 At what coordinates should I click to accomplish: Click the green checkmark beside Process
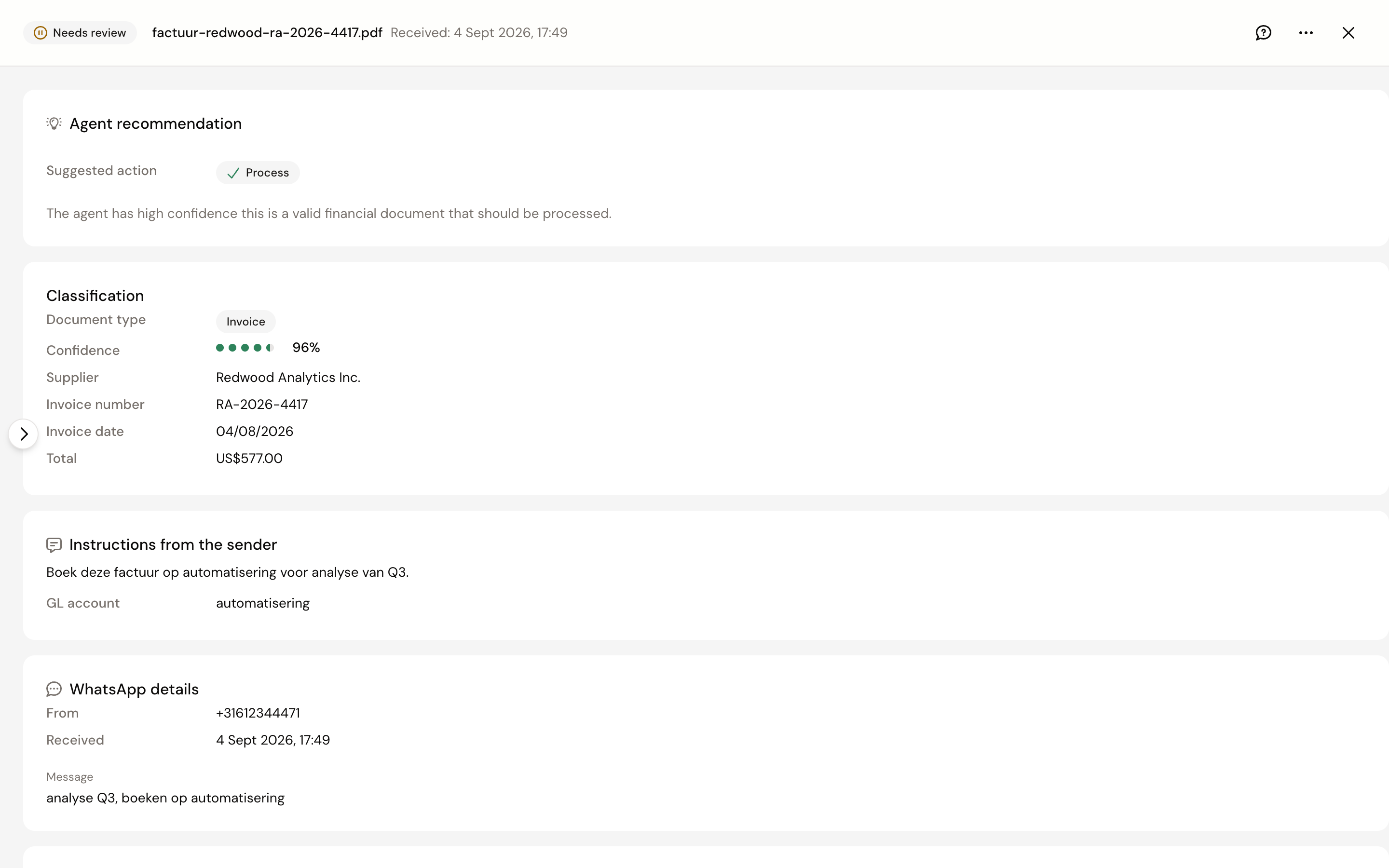coord(233,173)
